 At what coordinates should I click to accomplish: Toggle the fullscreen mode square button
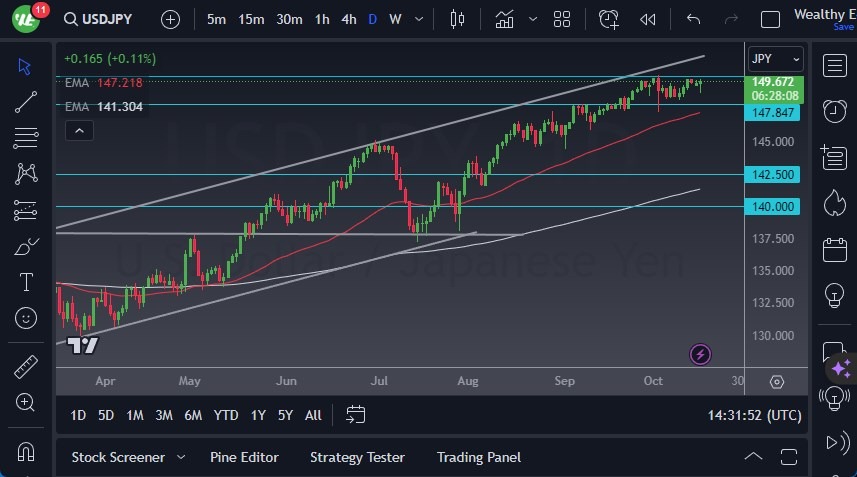(x=770, y=19)
